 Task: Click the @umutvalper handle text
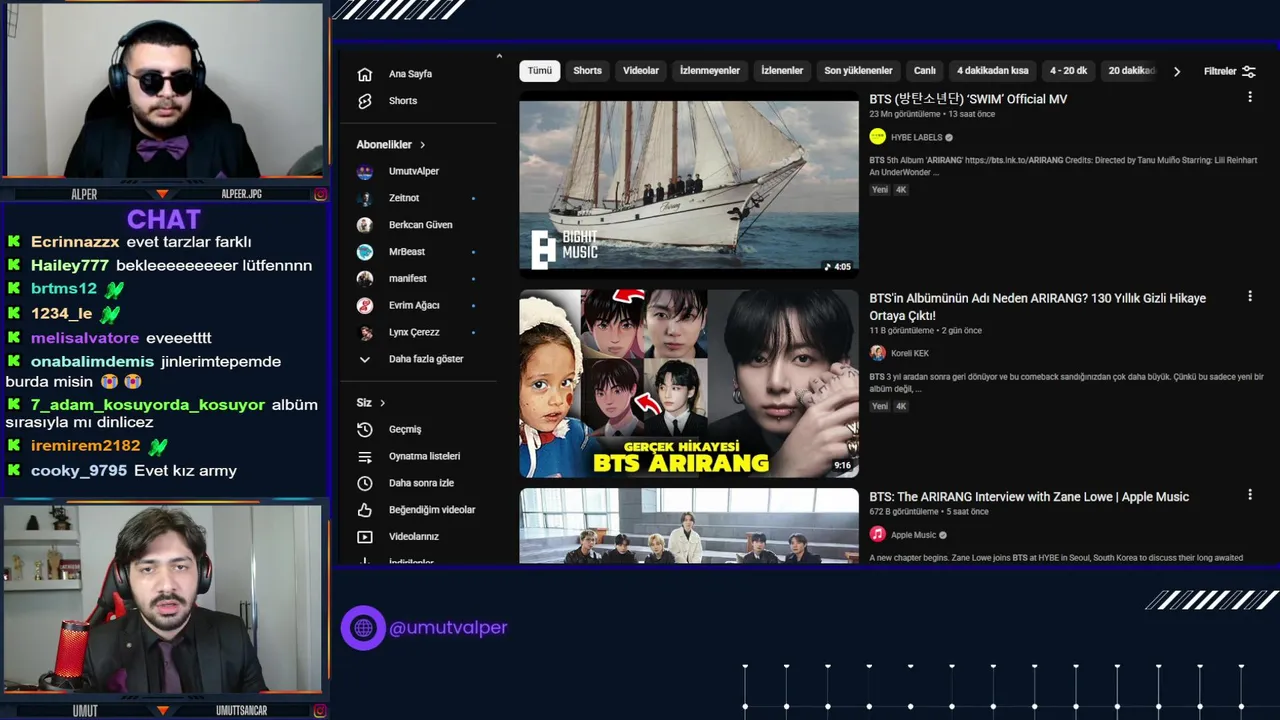coord(448,628)
